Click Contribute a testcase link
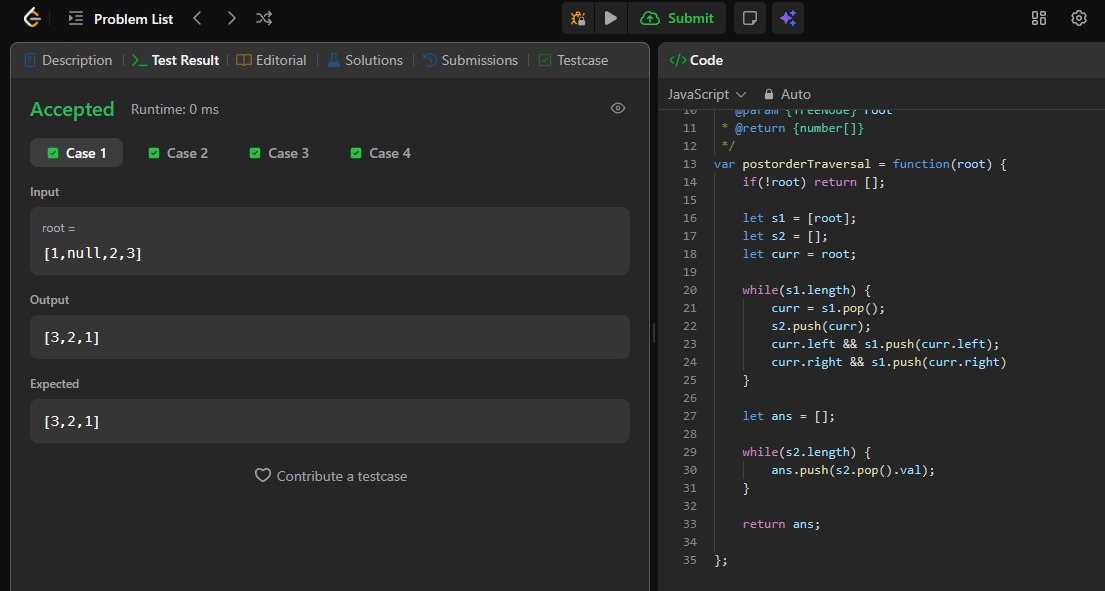Image resolution: width=1105 pixels, height=591 pixels. 331,476
